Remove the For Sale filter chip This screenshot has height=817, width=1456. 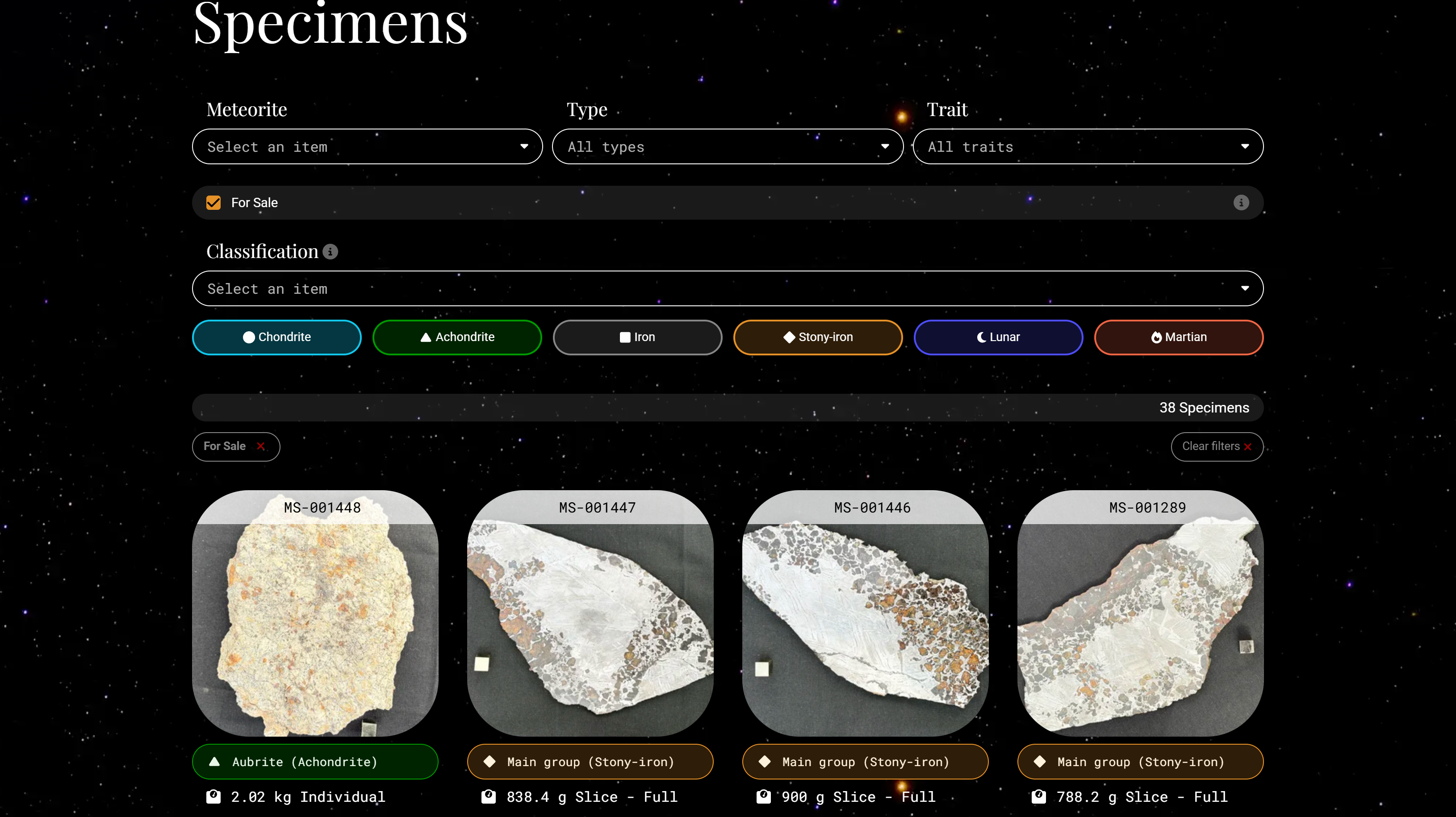coord(260,446)
